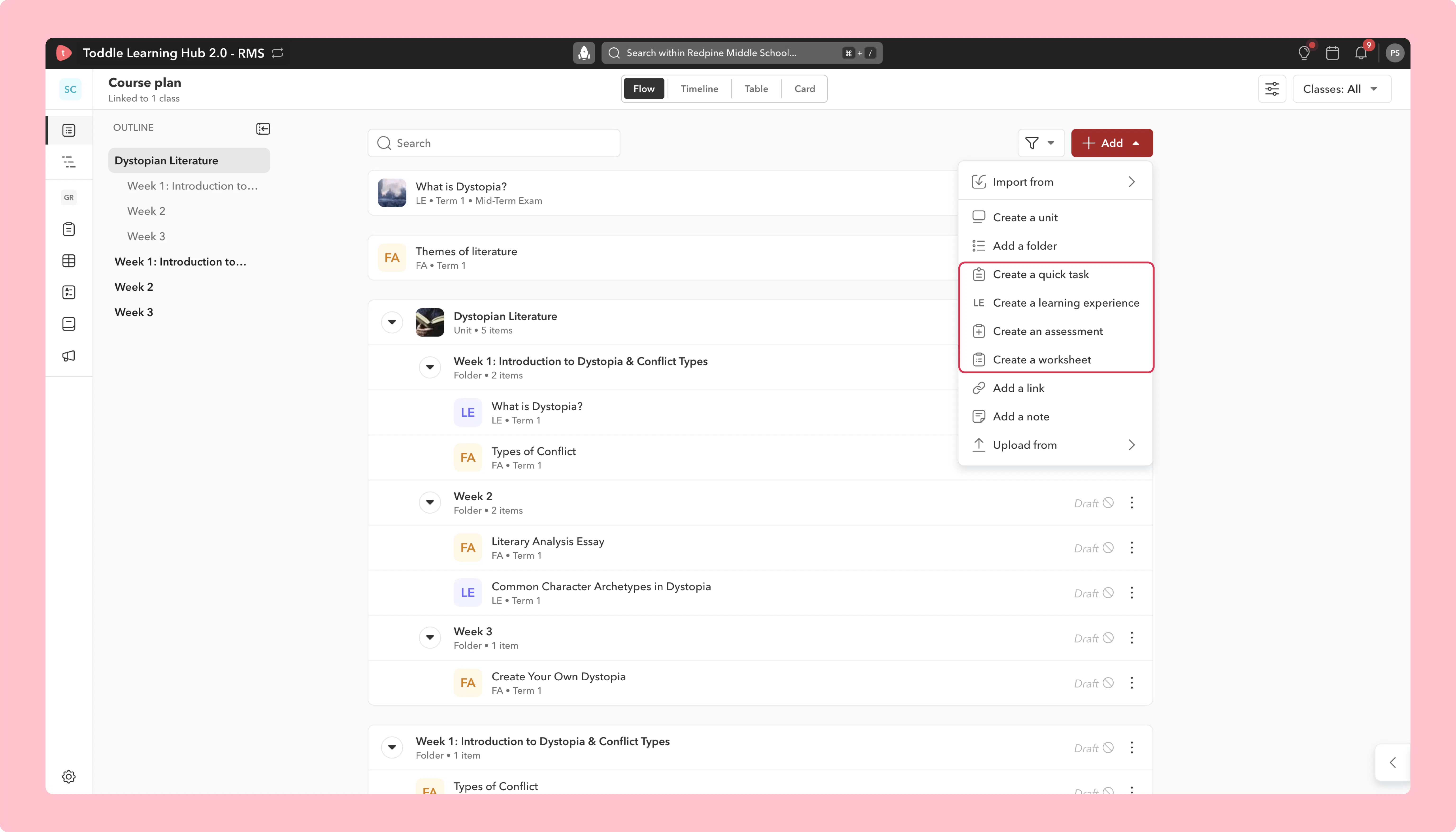Viewport: 1456px width, 832px height.
Task: Open more options for Literary Analysis Essay
Action: 1131,548
